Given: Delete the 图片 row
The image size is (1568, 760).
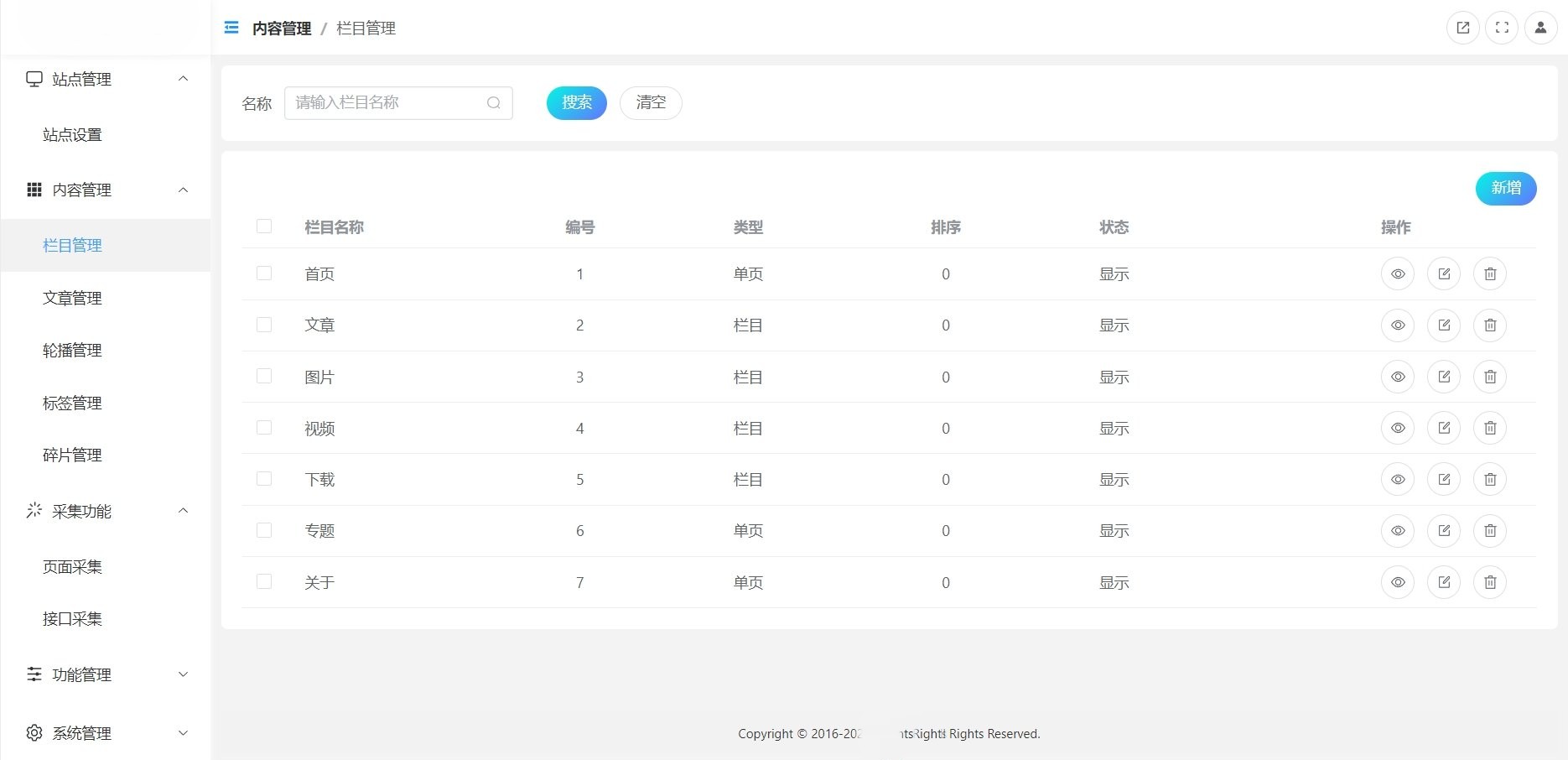Looking at the screenshot, I should pos(1490,377).
